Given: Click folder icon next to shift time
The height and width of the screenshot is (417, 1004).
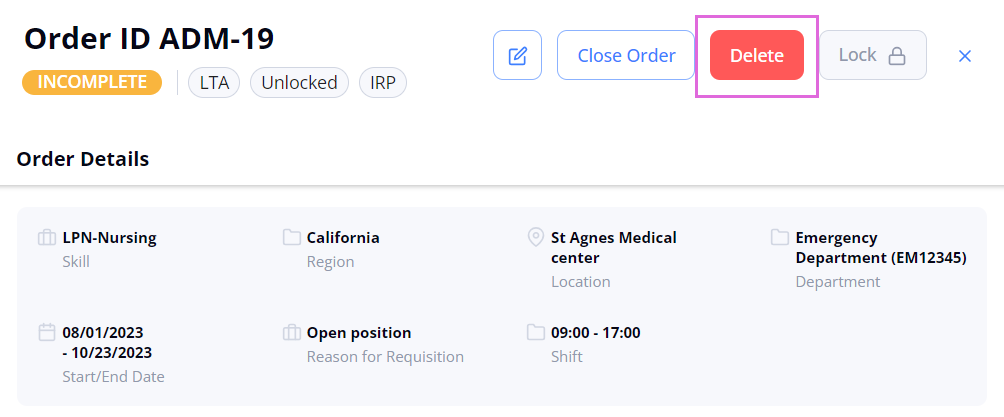Looking at the screenshot, I should pyautogui.click(x=535, y=332).
